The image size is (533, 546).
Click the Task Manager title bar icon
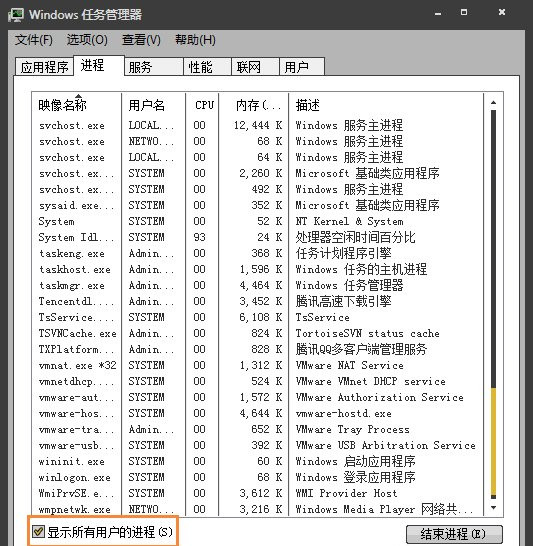point(16,15)
